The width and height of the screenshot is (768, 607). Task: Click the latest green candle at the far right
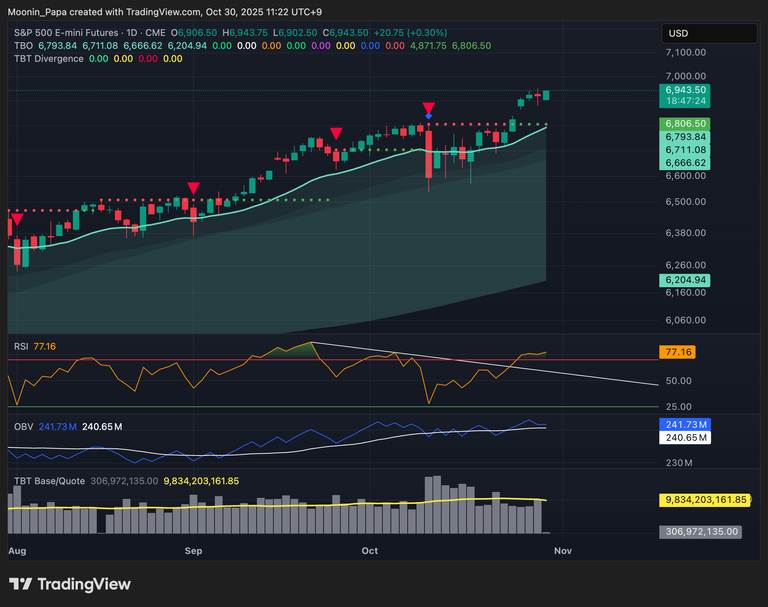click(546, 95)
